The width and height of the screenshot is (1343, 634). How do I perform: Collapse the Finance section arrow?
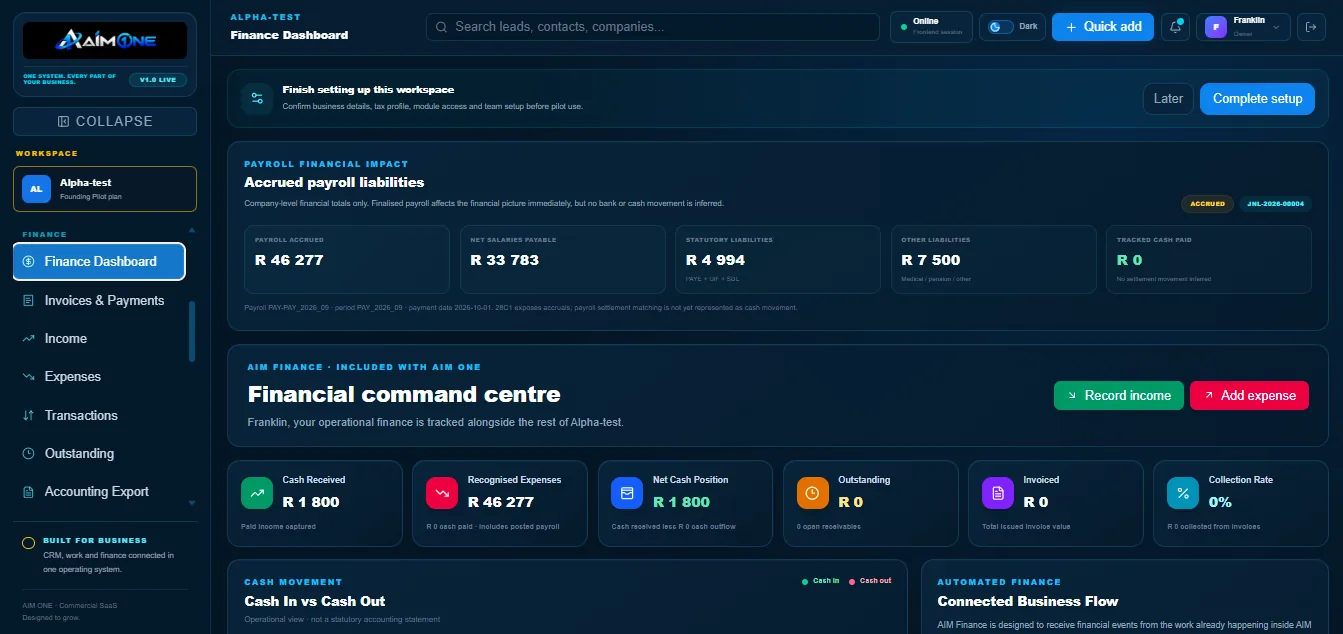[192, 230]
